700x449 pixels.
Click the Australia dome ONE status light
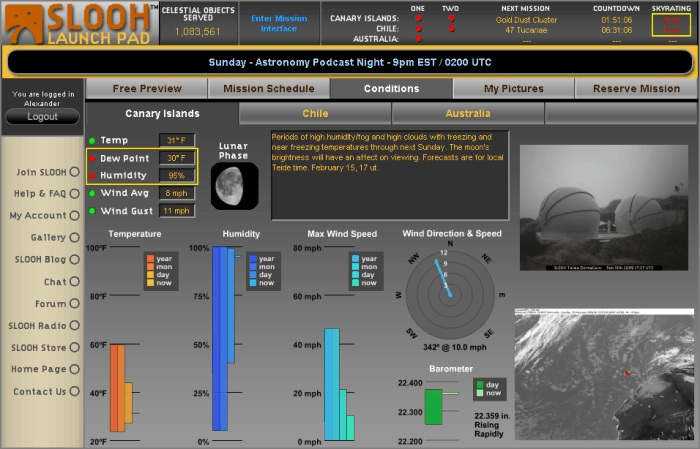(418, 39)
